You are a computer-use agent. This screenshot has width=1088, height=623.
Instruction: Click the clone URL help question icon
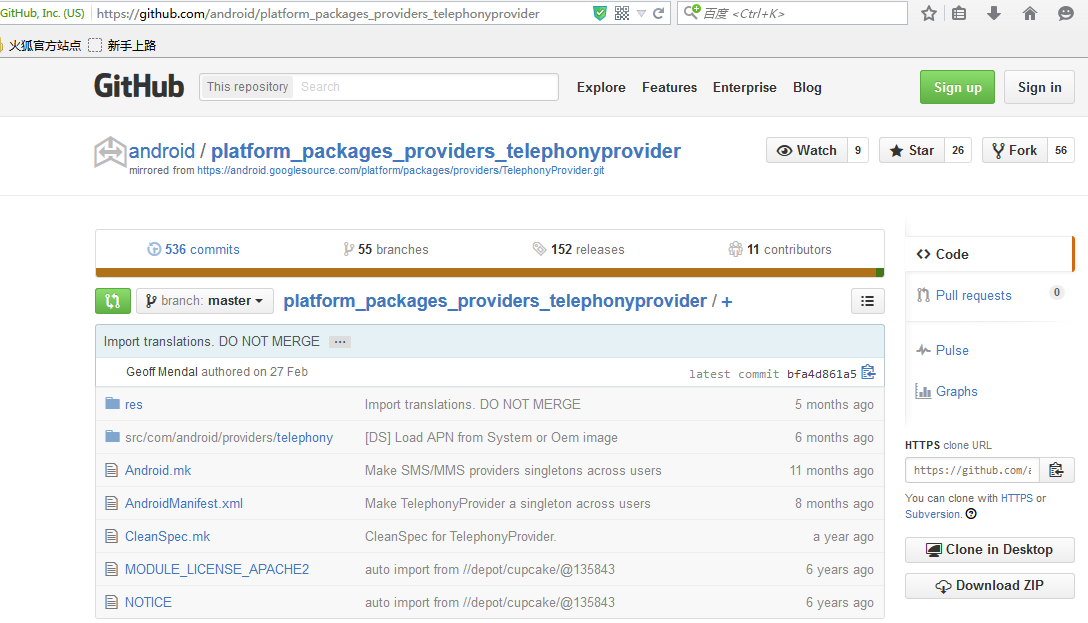(971, 514)
